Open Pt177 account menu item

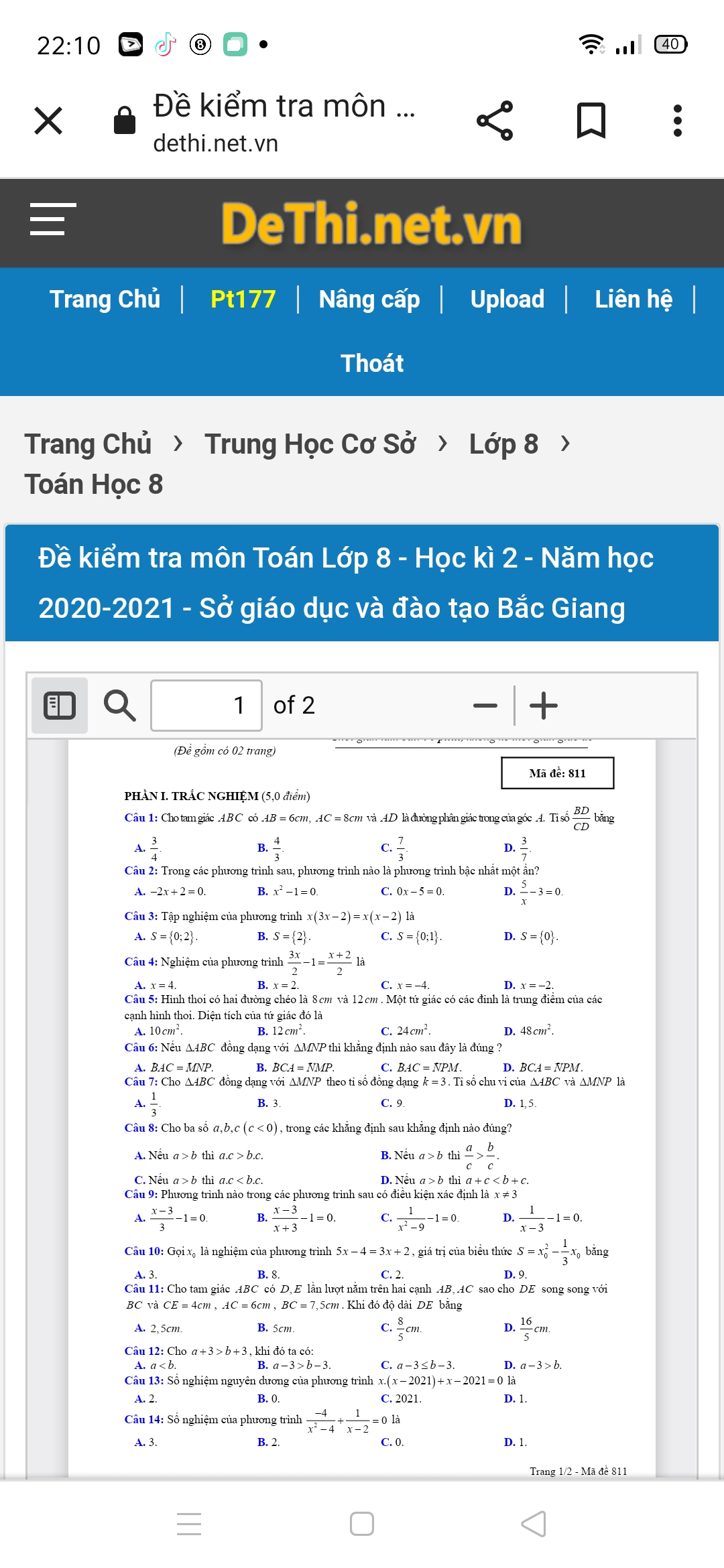click(243, 299)
